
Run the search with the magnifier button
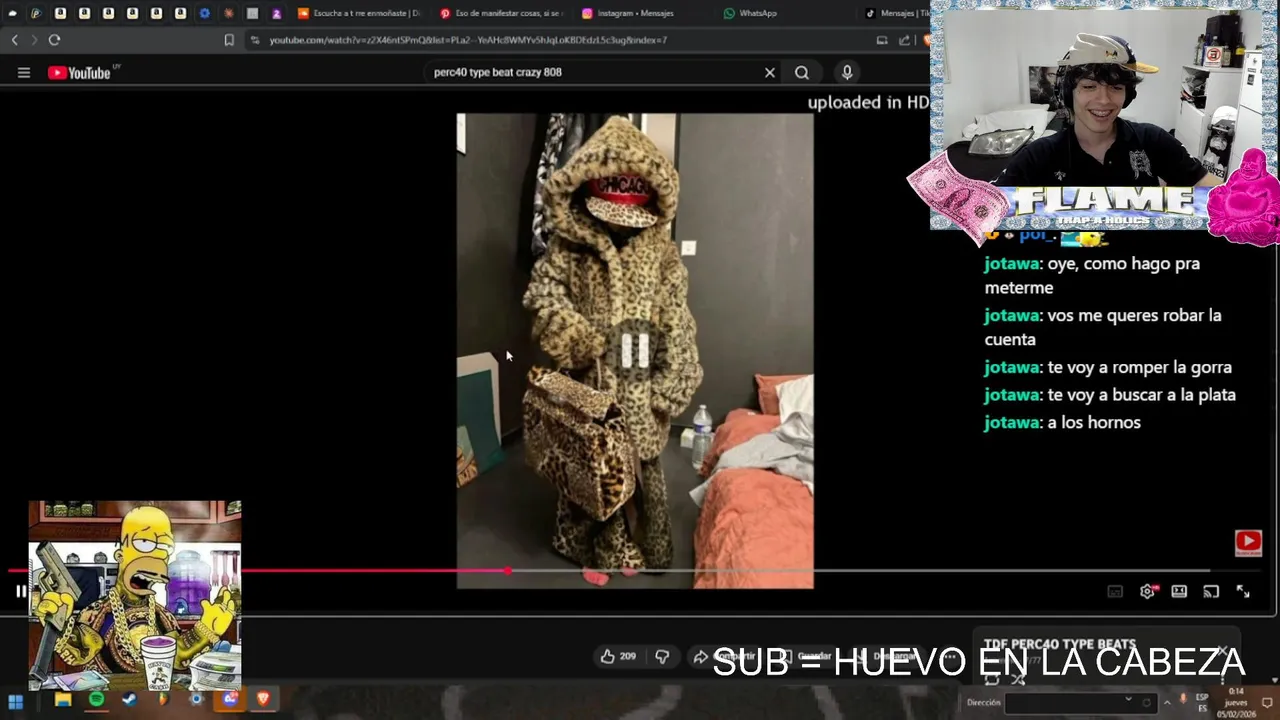(x=802, y=72)
